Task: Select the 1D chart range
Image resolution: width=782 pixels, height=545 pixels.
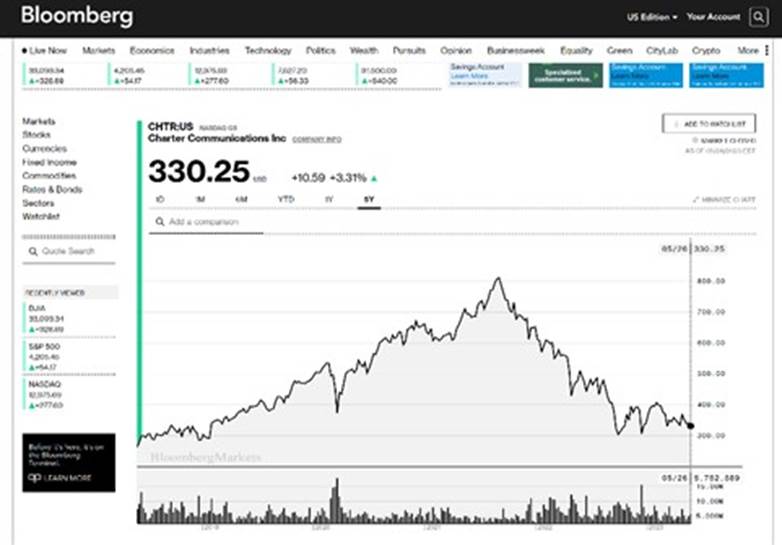Action: pyautogui.click(x=160, y=200)
